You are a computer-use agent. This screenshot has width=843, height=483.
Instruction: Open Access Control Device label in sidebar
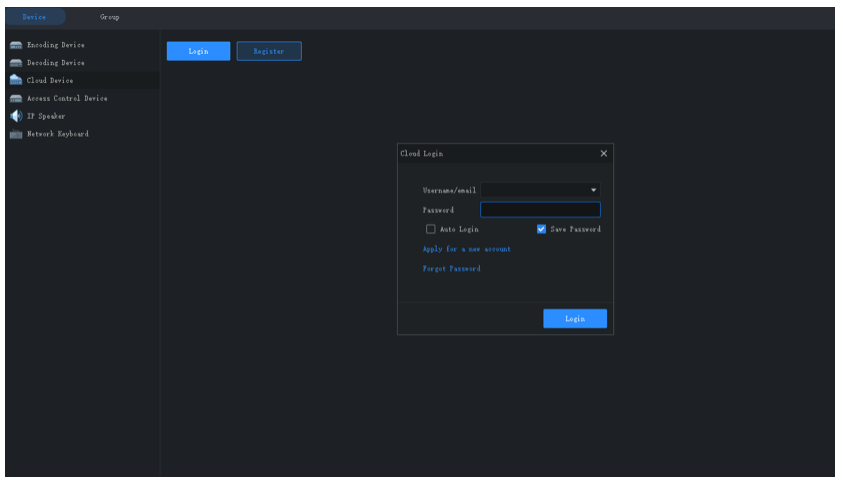67,98
